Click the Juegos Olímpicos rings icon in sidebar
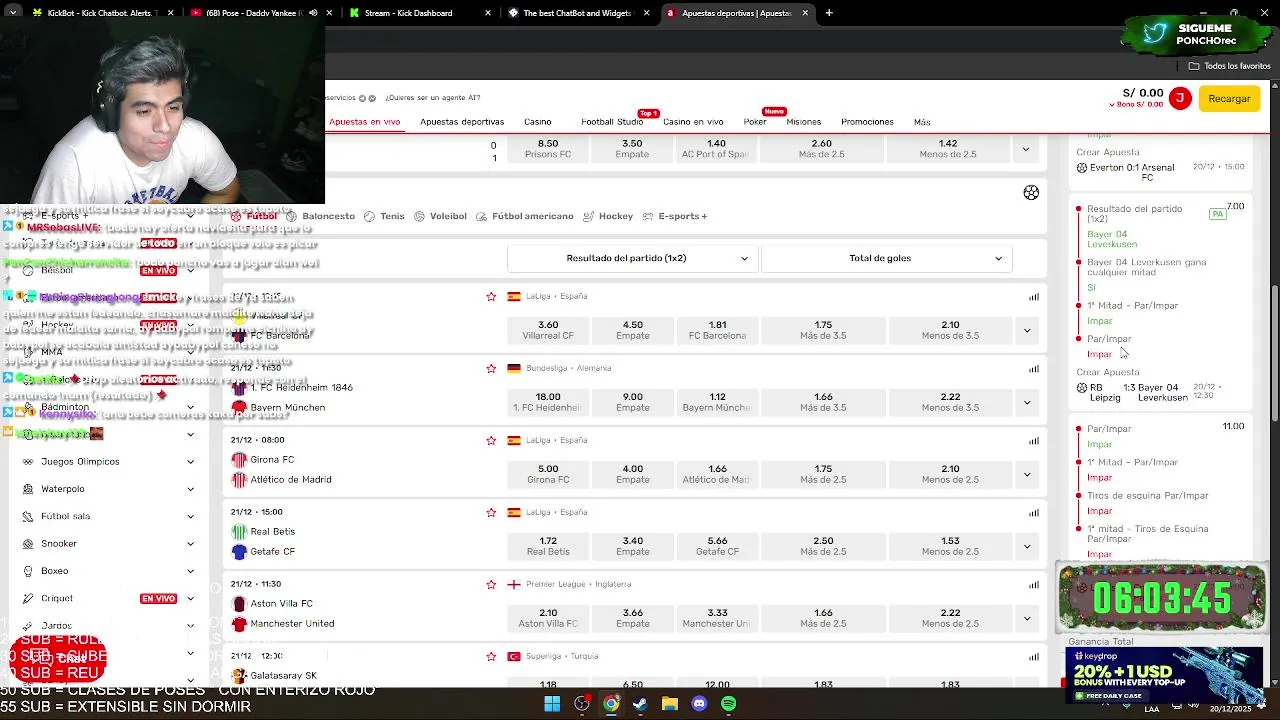This screenshot has width=1280, height=720. [28, 462]
